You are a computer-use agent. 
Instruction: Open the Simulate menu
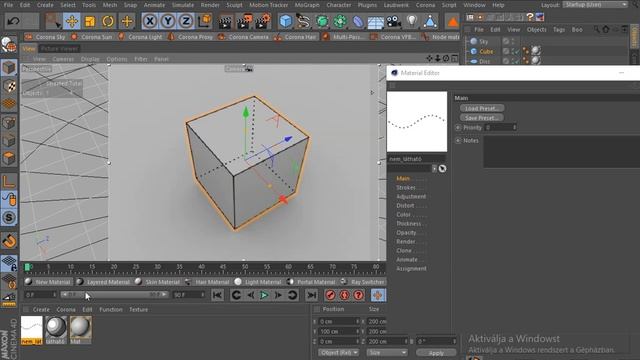click(182, 5)
